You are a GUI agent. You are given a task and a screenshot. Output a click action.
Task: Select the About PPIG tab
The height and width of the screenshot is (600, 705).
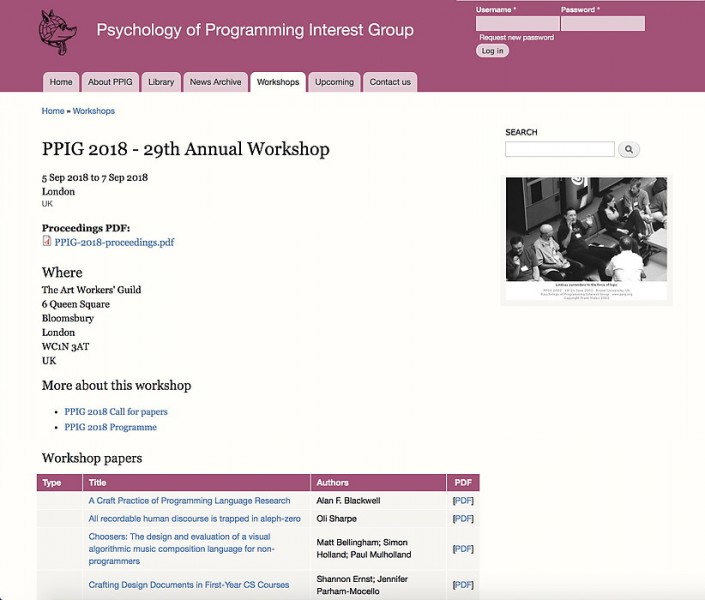(108, 82)
